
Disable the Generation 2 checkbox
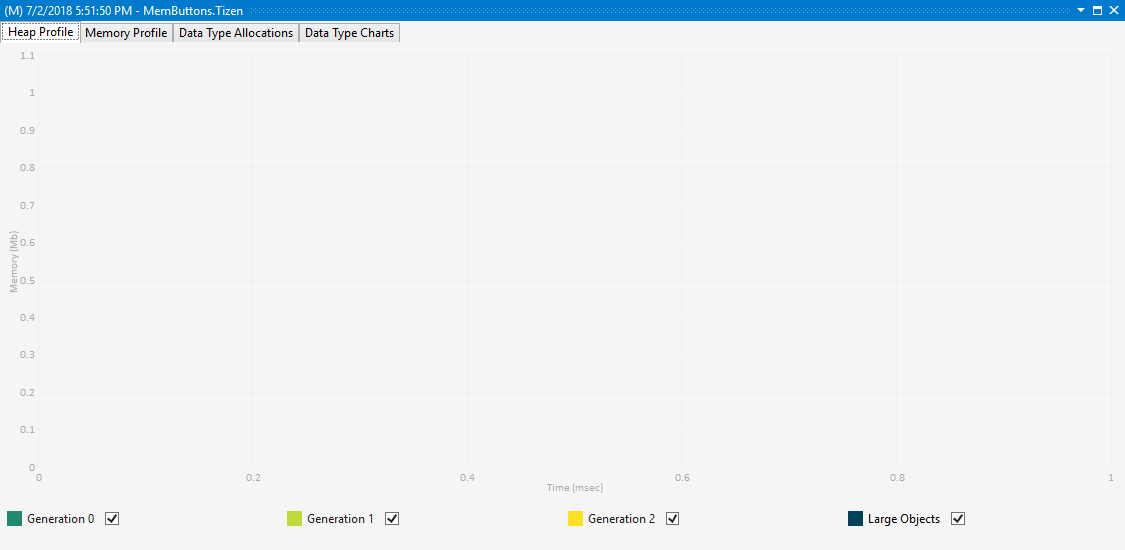pyautogui.click(x=673, y=519)
